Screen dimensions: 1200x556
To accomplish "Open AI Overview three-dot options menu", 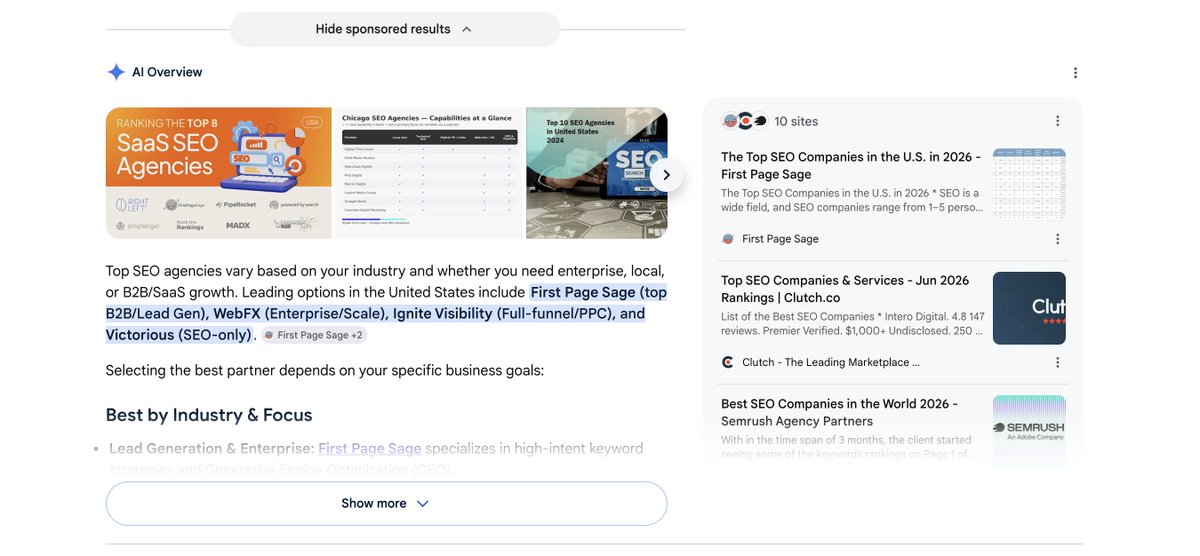I will 1075,73.
